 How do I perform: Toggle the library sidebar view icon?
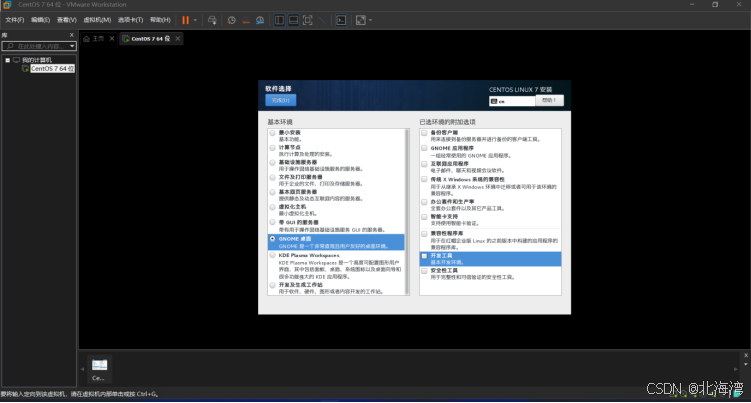tap(279, 20)
